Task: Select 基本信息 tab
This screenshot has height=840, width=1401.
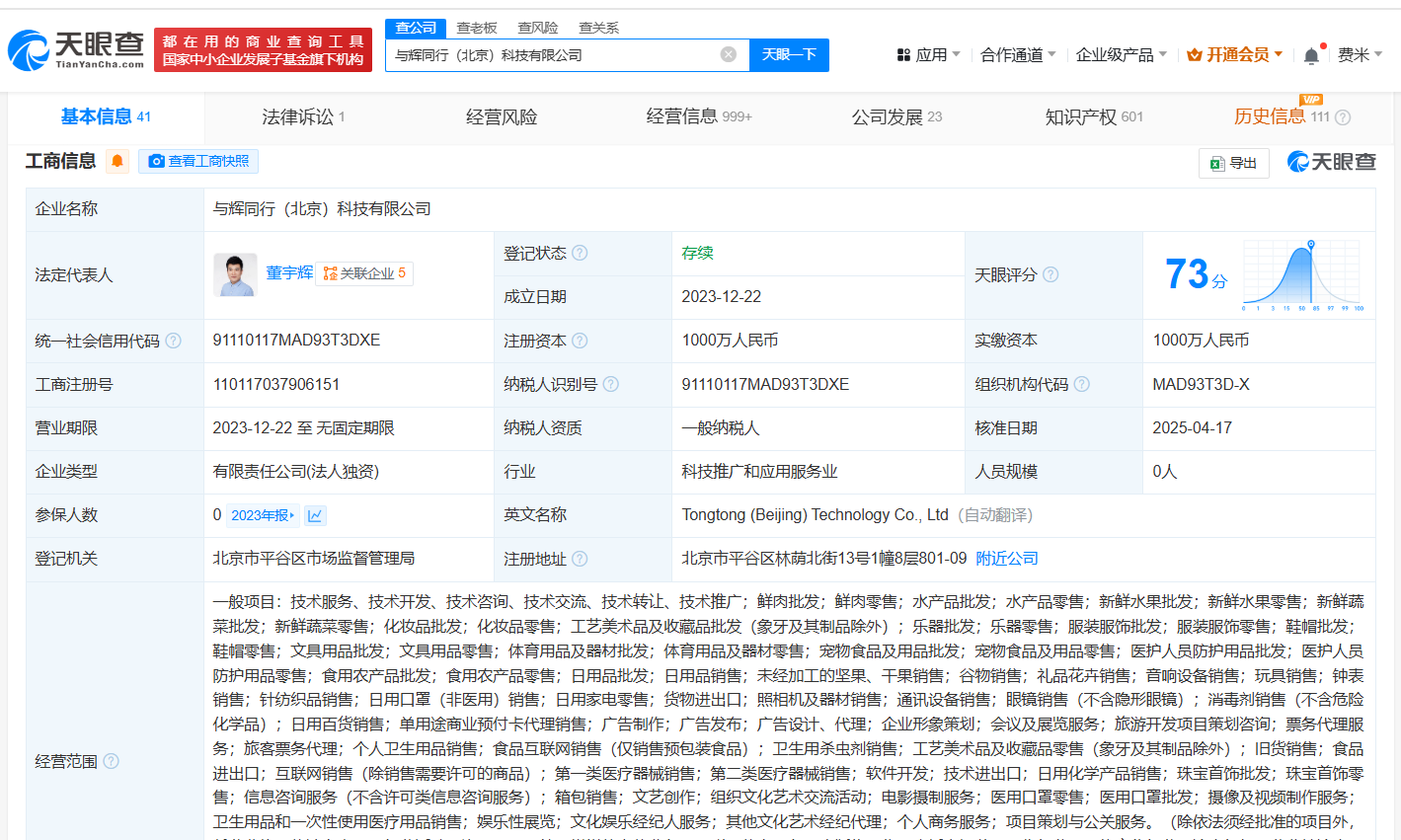Action: coord(106,116)
